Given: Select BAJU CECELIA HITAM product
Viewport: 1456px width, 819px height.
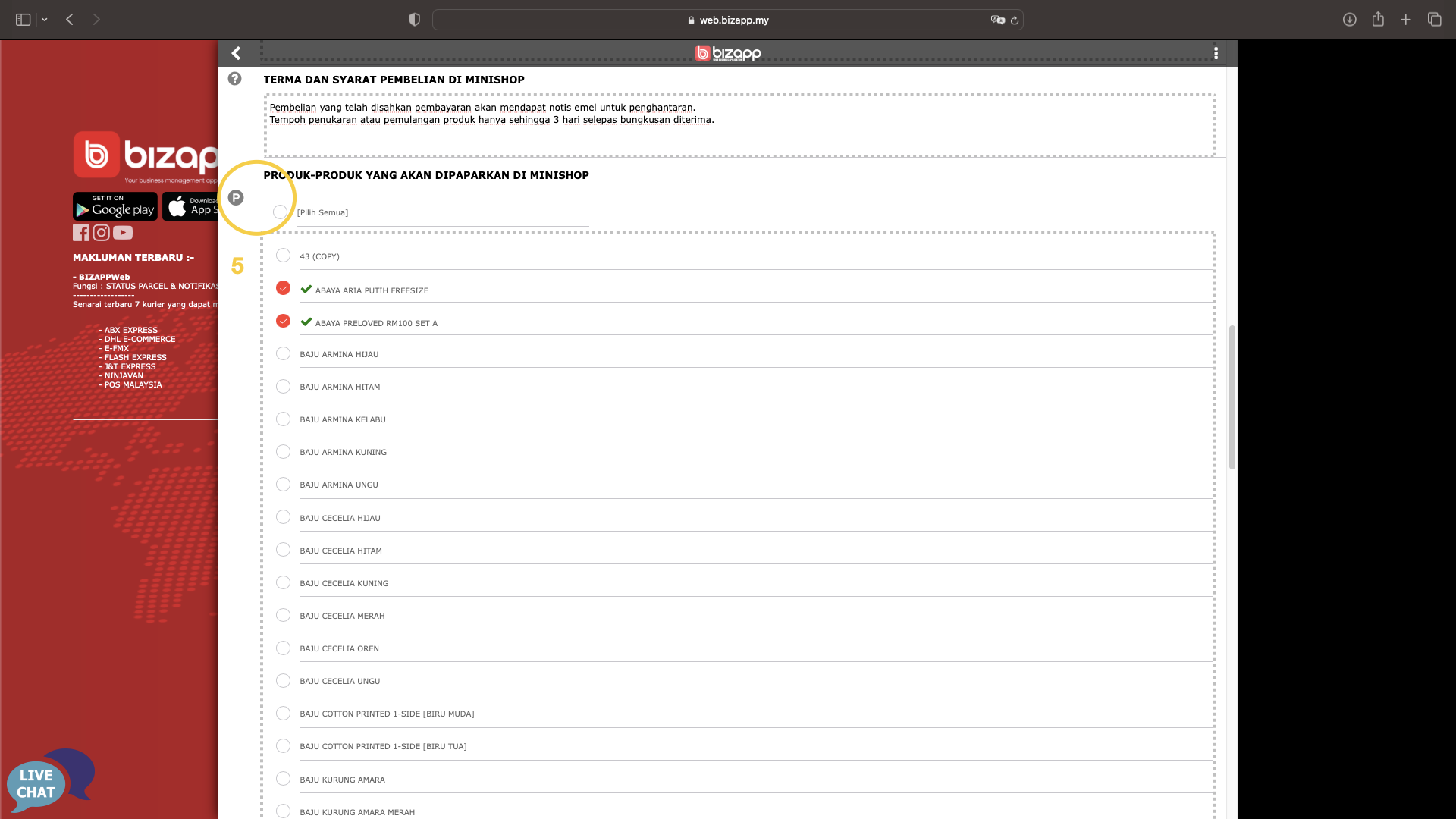Looking at the screenshot, I should coord(283,550).
